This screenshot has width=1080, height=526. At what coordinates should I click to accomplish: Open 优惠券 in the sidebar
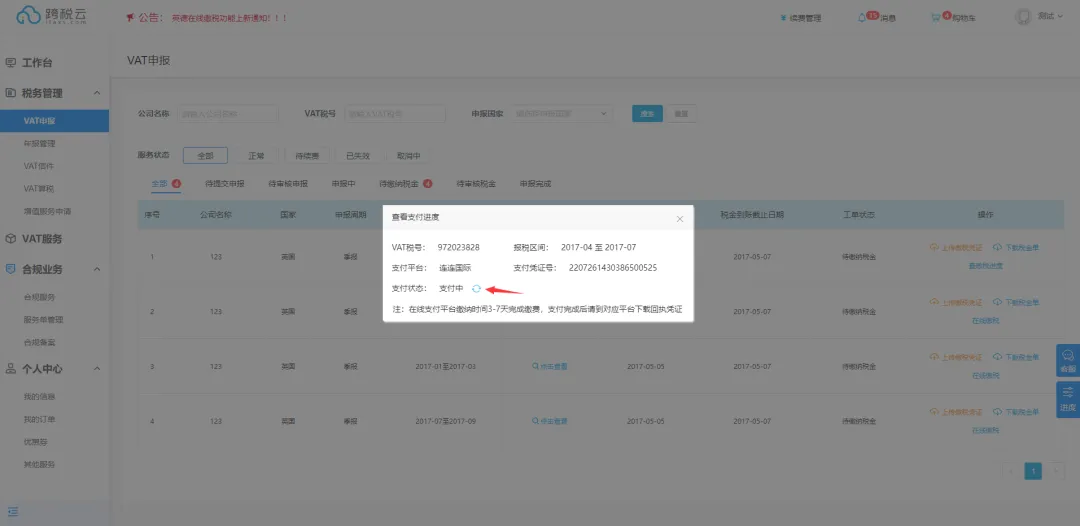point(35,441)
